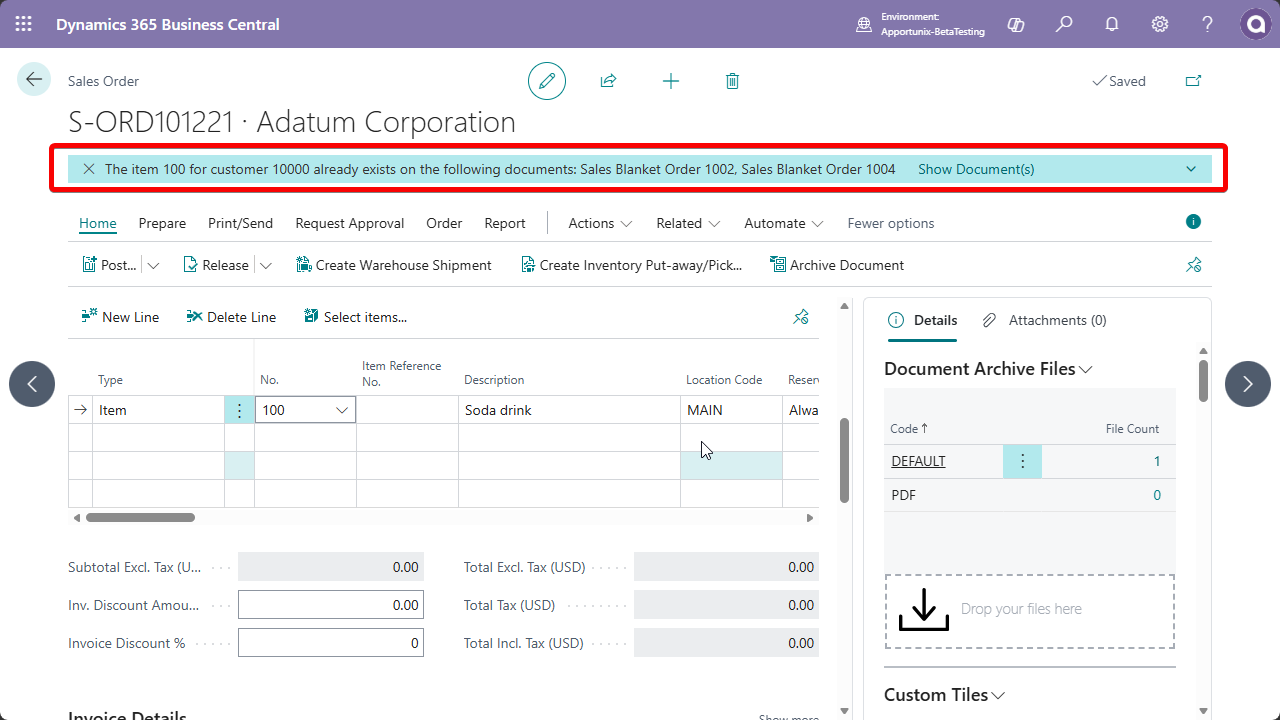
Task: Click the plus new-document icon
Action: coord(671,81)
